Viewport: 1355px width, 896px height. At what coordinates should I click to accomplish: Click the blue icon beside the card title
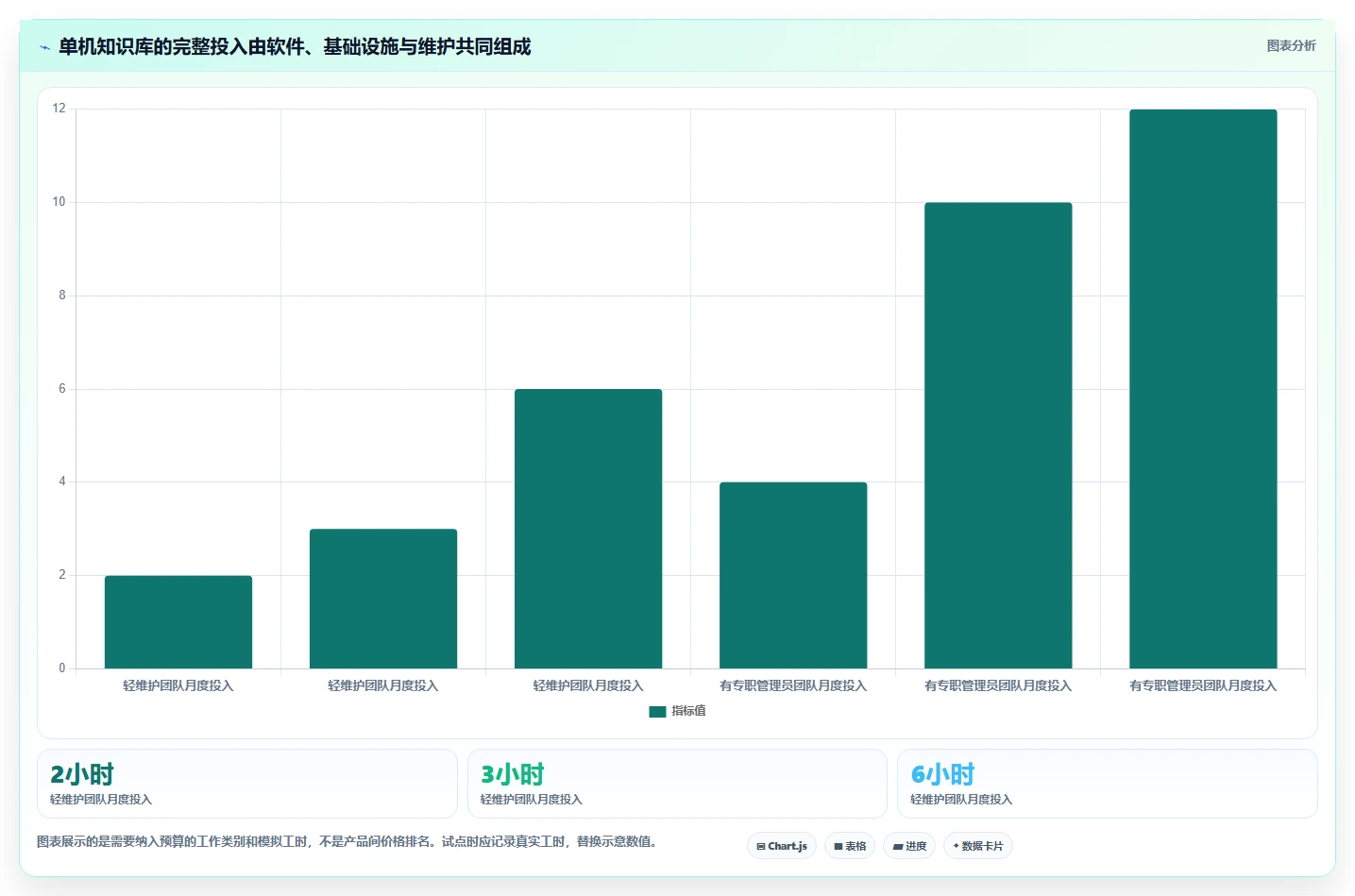[44, 47]
